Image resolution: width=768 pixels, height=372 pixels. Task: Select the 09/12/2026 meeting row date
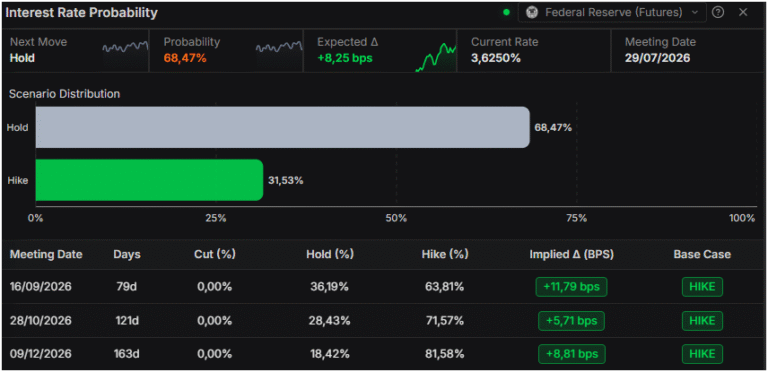[x=41, y=354]
